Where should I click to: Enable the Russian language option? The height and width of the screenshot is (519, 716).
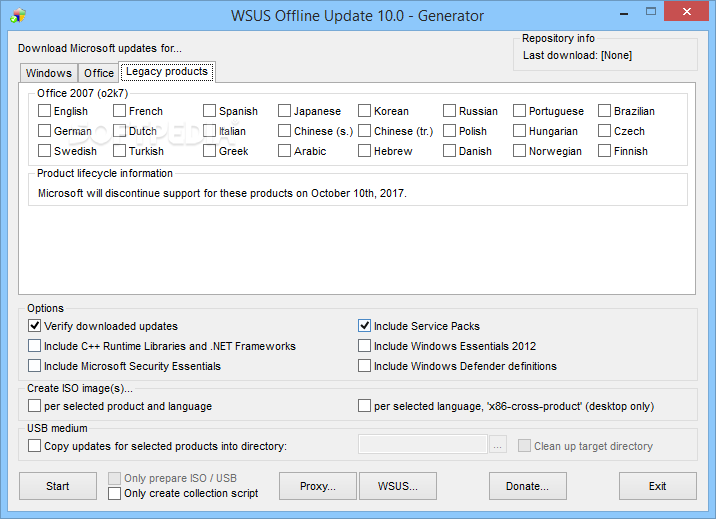[449, 111]
